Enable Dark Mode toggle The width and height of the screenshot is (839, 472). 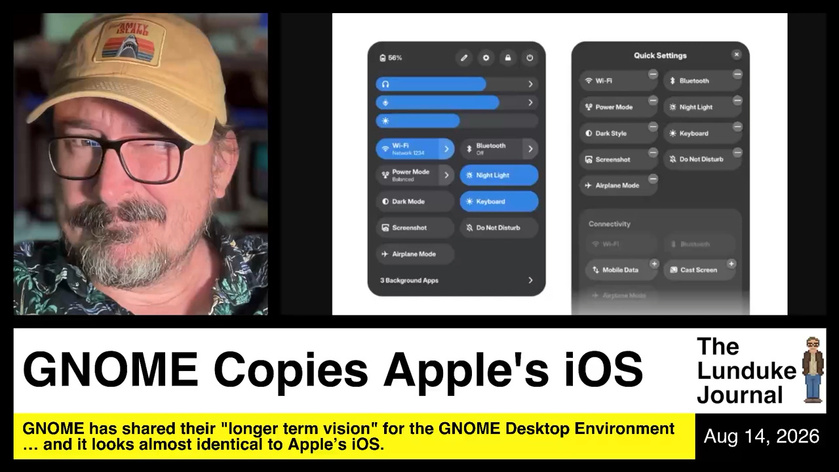(415, 201)
